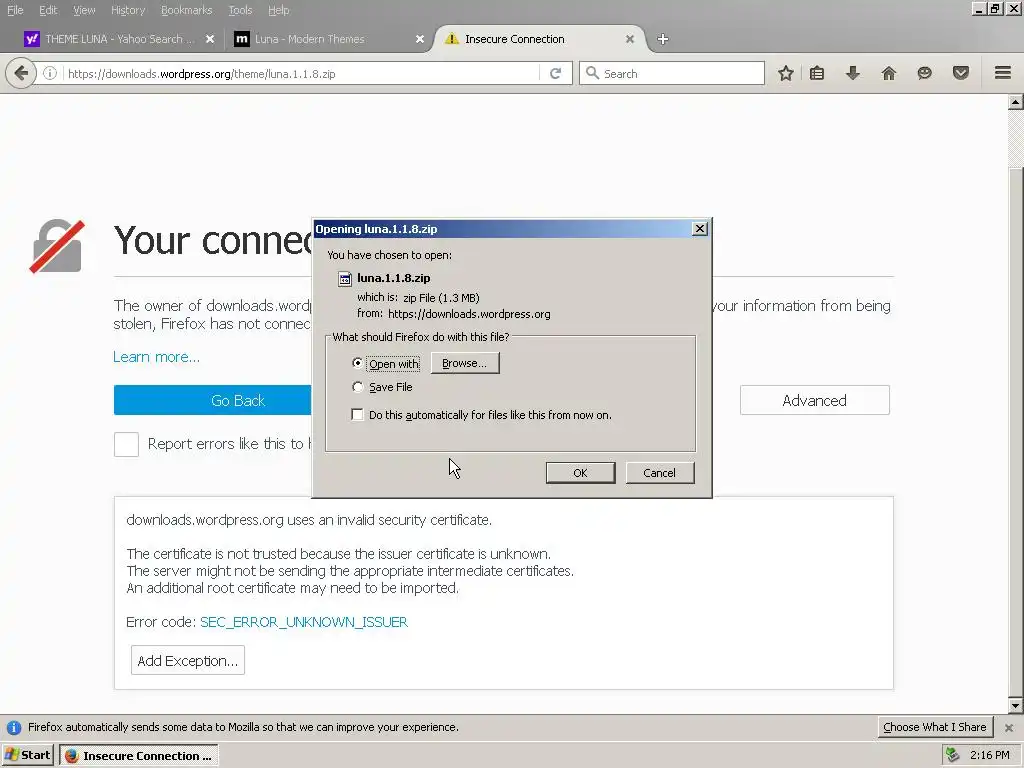The height and width of the screenshot is (768, 1024).
Task: Click the Advanced button
Action: point(814,400)
